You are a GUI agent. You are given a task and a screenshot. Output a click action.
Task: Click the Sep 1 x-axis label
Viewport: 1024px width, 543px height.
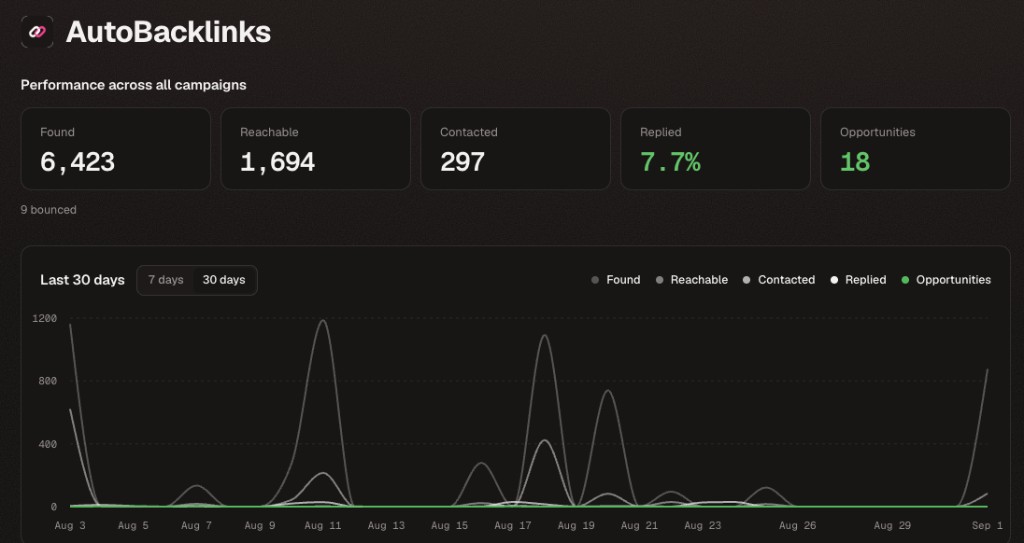pos(987,525)
